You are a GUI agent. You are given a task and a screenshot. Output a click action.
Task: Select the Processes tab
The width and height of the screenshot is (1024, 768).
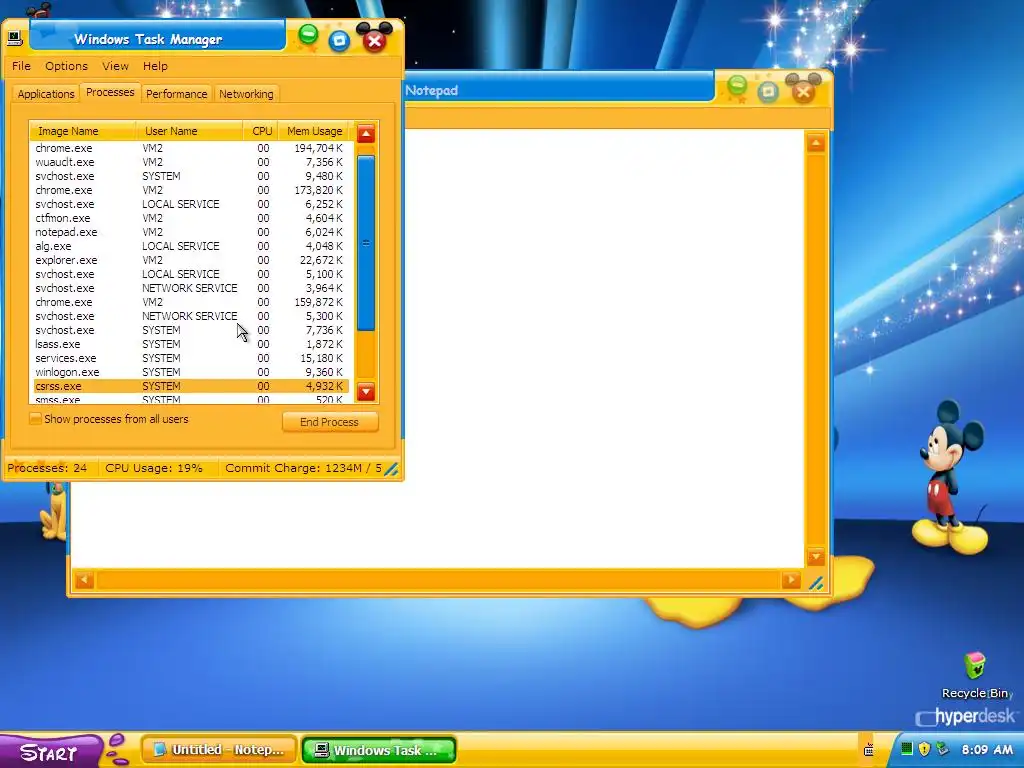110,92
